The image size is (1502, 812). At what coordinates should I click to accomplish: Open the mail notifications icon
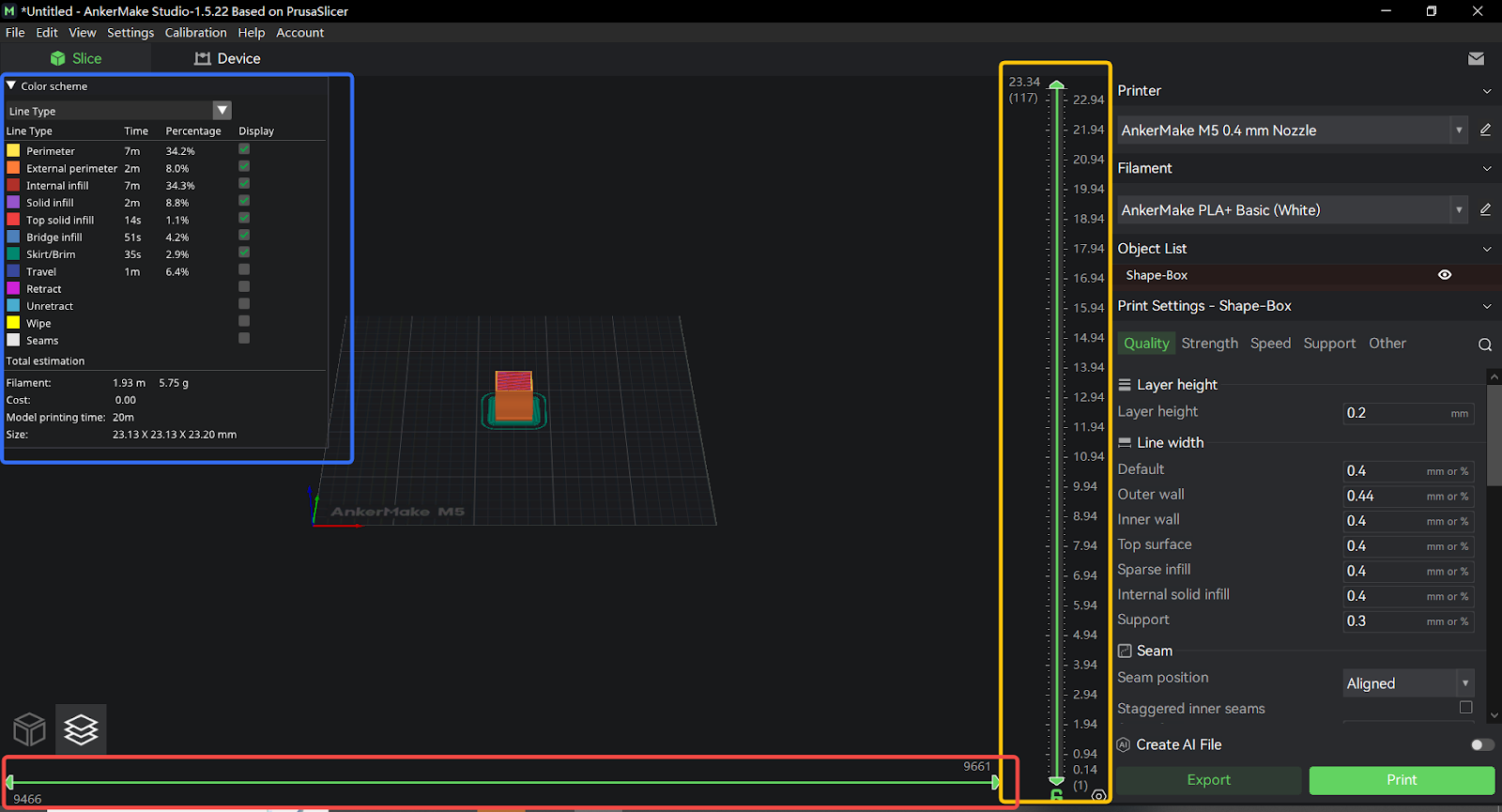pyautogui.click(x=1476, y=58)
